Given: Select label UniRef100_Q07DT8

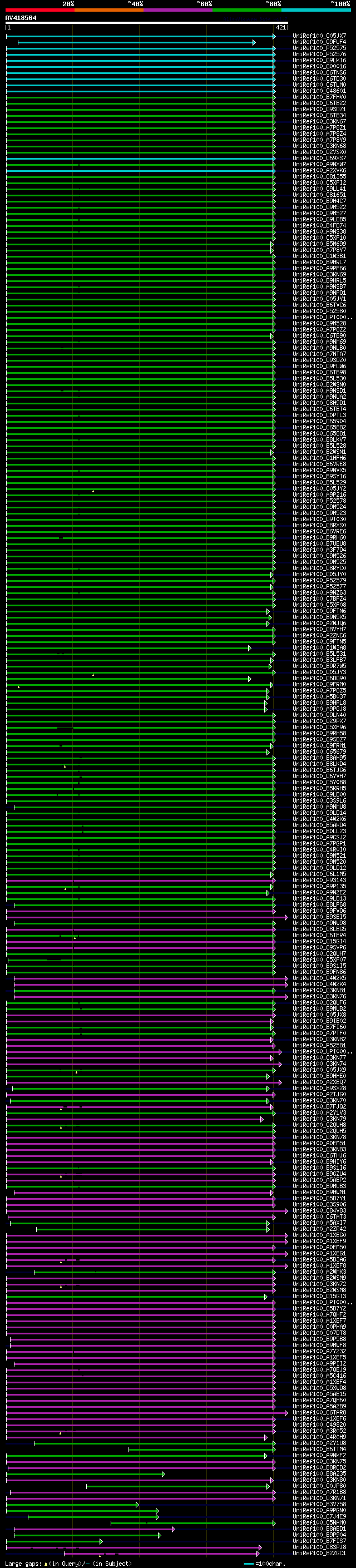Looking at the screenshot, I should 319,1333.
